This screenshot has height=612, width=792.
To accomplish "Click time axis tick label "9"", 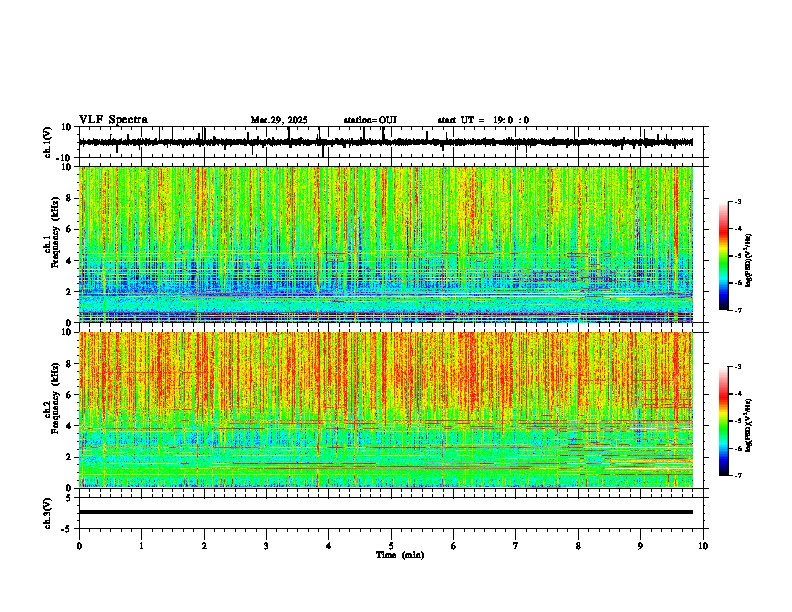I will point(640,546).
